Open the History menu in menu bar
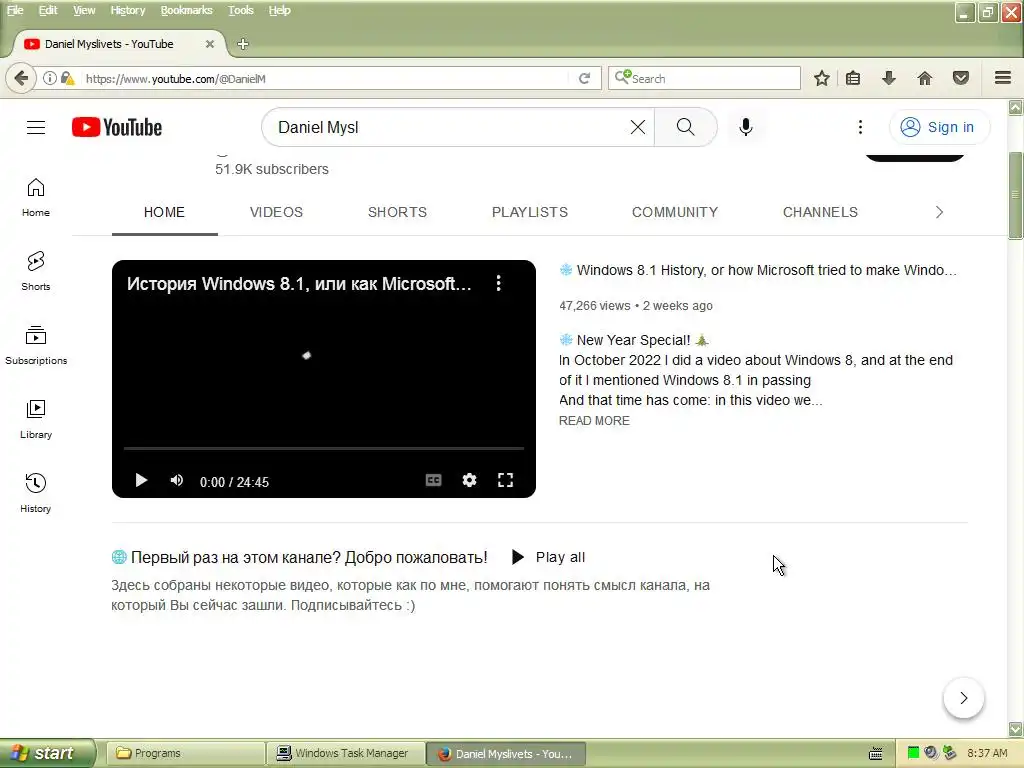Viewport: 1024px width, 768px height. pos(127,10)
